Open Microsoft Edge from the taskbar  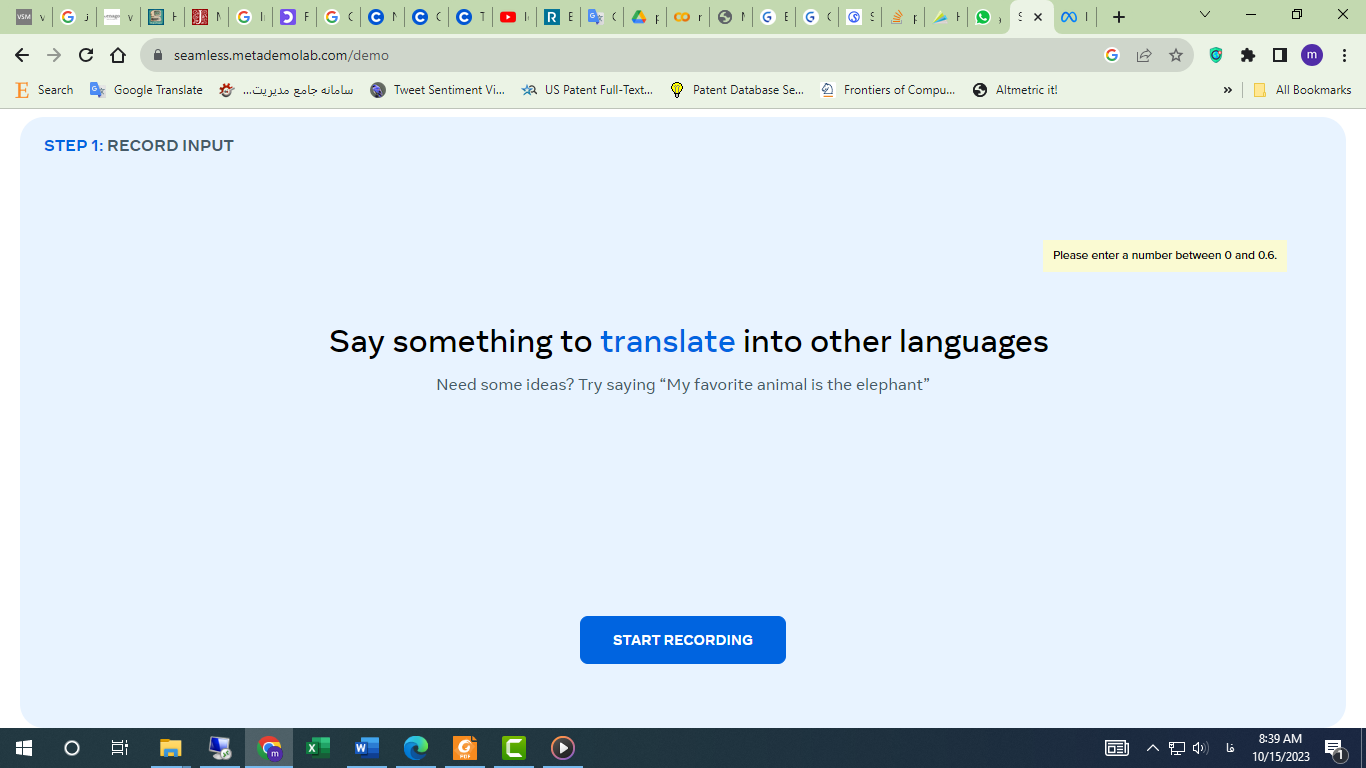click(416, 748)
